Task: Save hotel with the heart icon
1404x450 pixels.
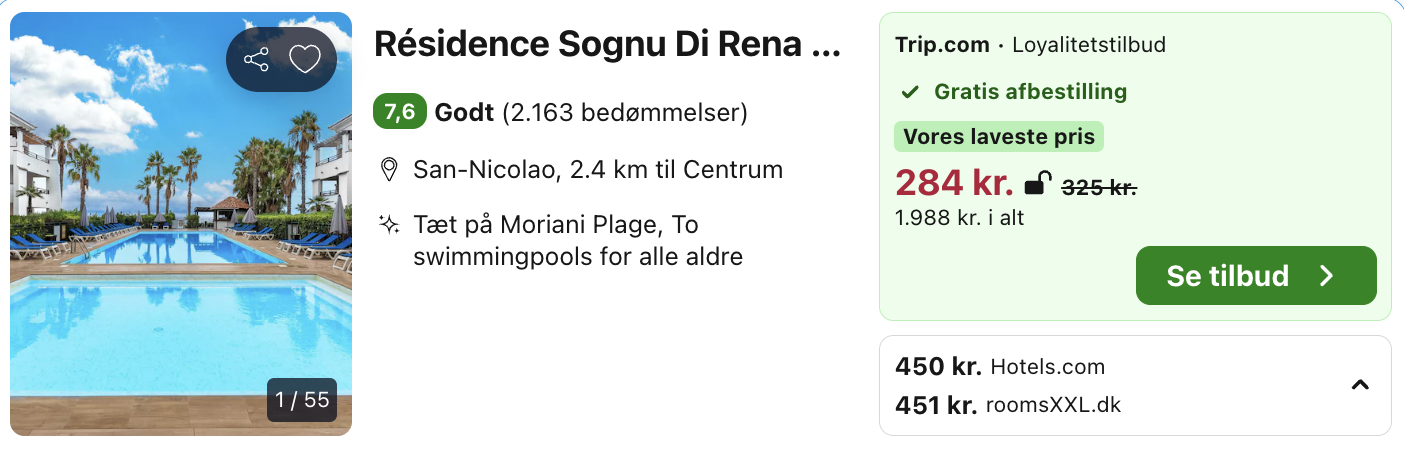Action: pos(305,60)
